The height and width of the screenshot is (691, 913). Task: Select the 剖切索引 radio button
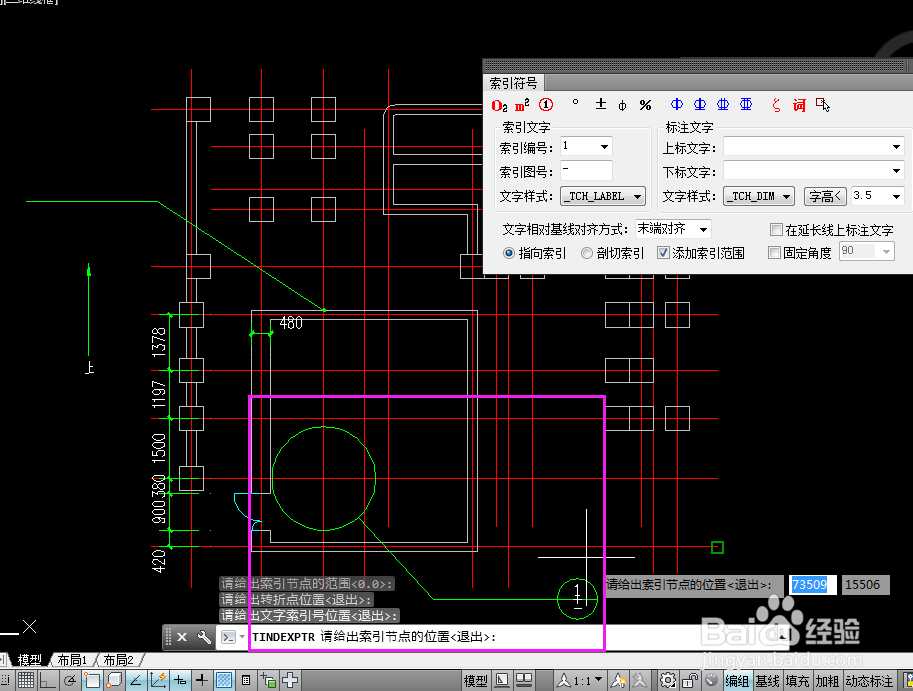click(x=585, y=252)
